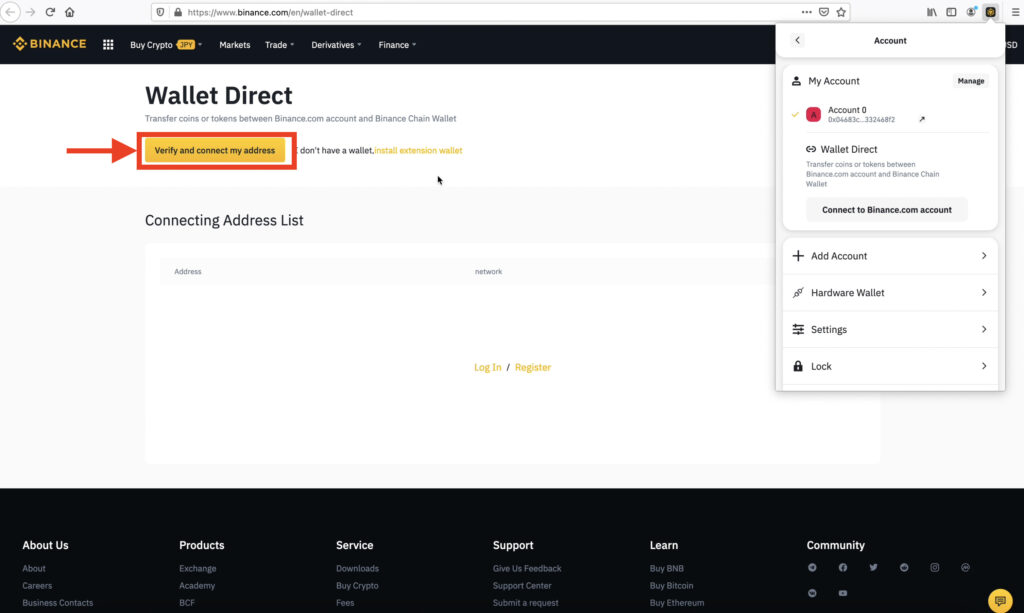The image size is (1024, 613).
Task: Open the YouTube community icon
Action: 843,593
